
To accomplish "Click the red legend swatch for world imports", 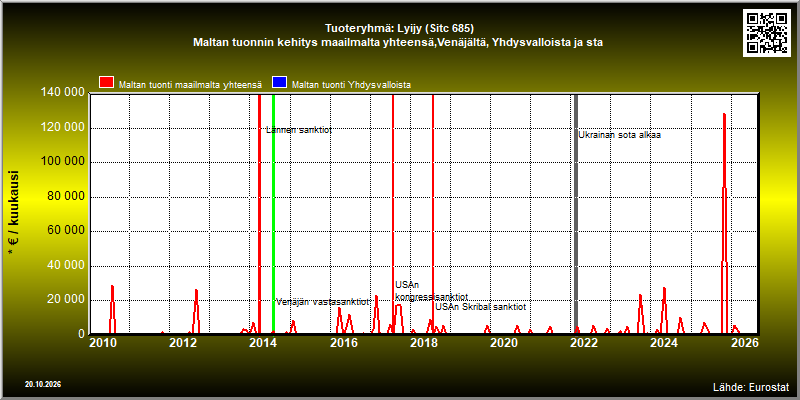I will click(x=107, y=83).
